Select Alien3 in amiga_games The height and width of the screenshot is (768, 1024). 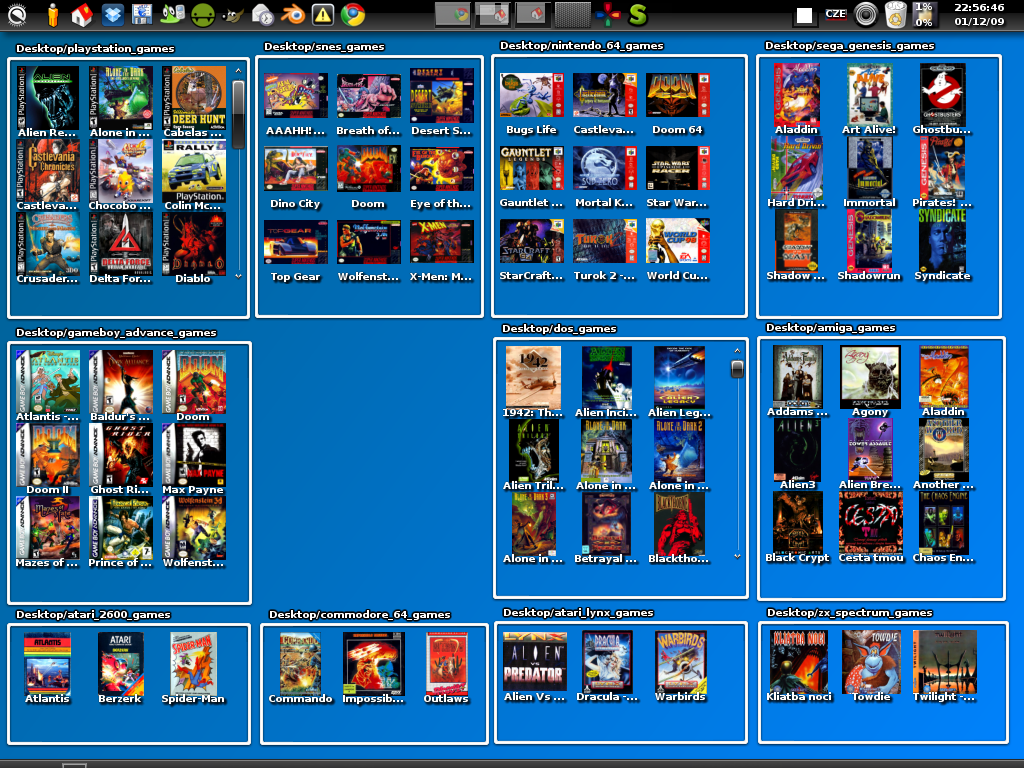point(797,455)
